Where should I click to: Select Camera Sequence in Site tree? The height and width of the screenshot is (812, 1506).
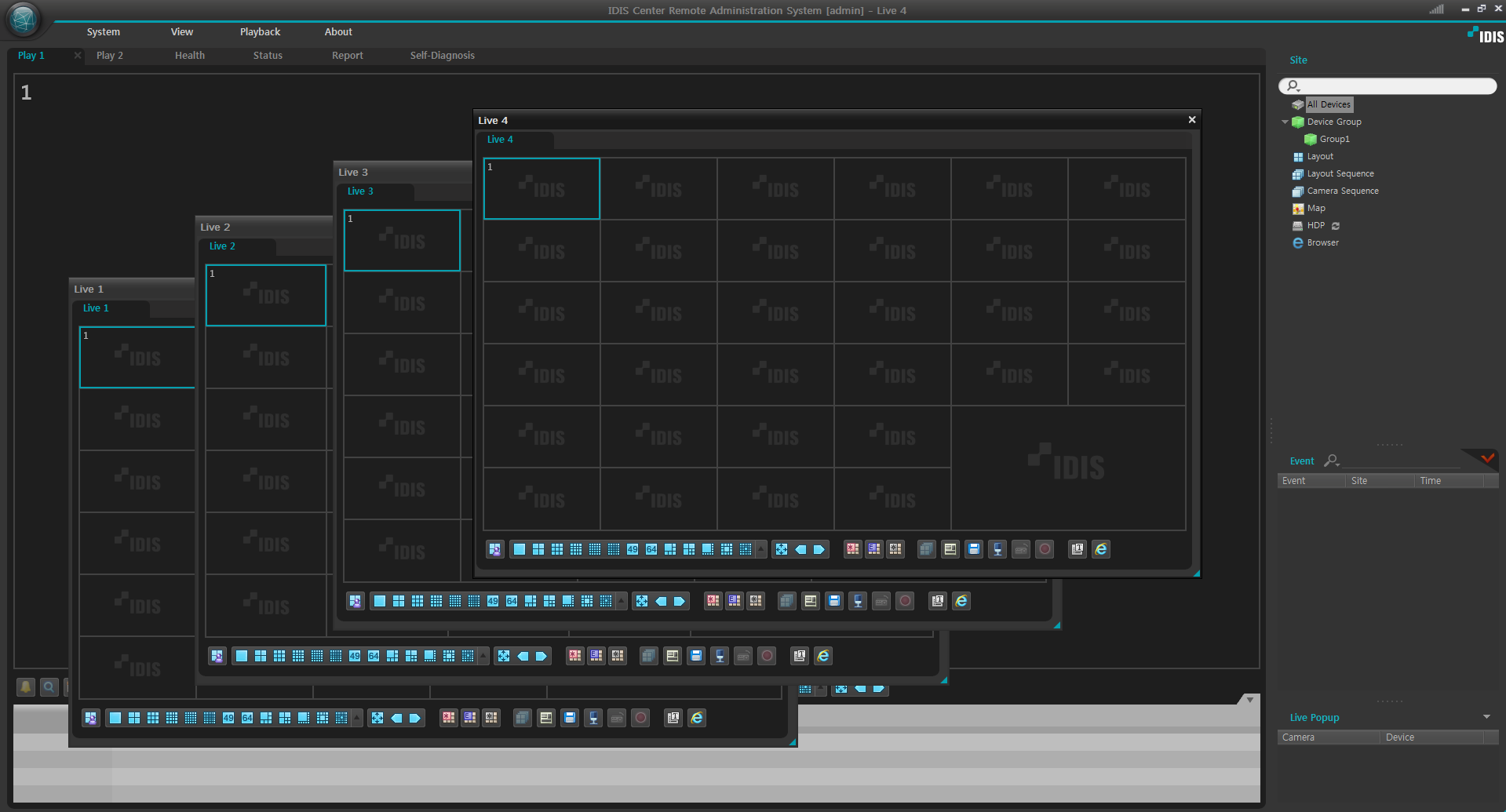coord(1343,191)
